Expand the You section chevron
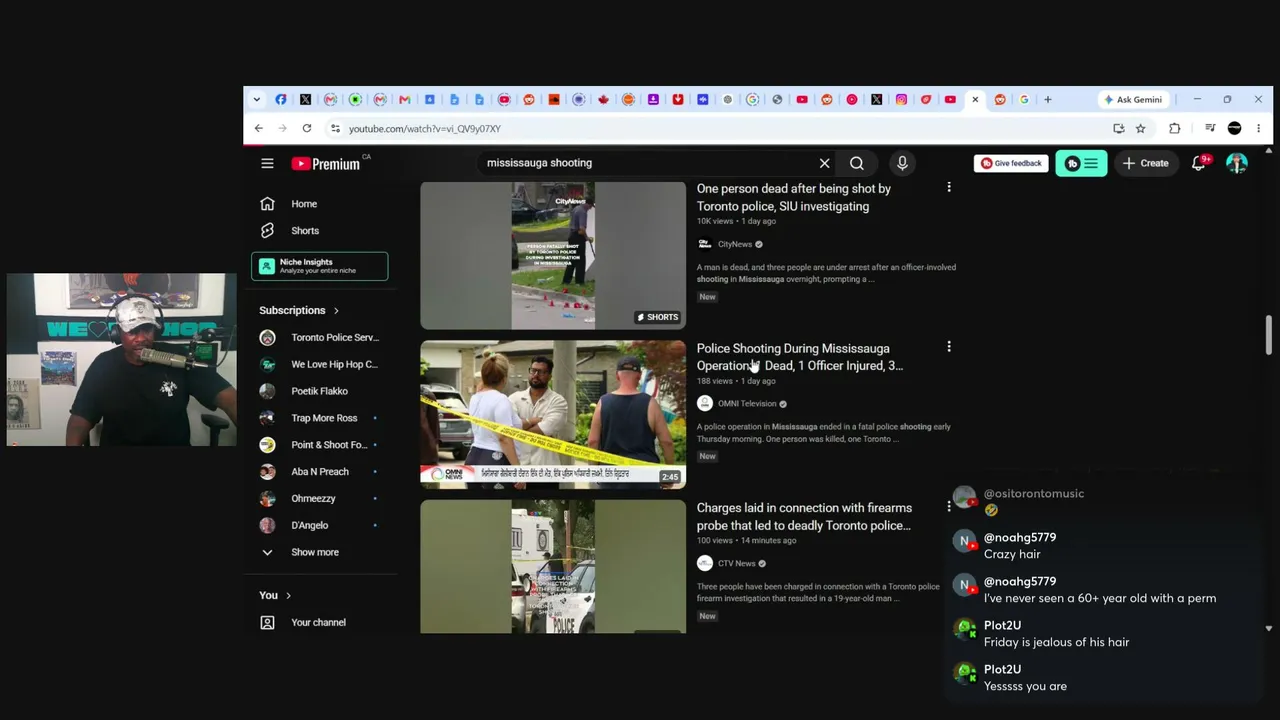Viewport: 1280px width, 720px height. click(288, 596)
